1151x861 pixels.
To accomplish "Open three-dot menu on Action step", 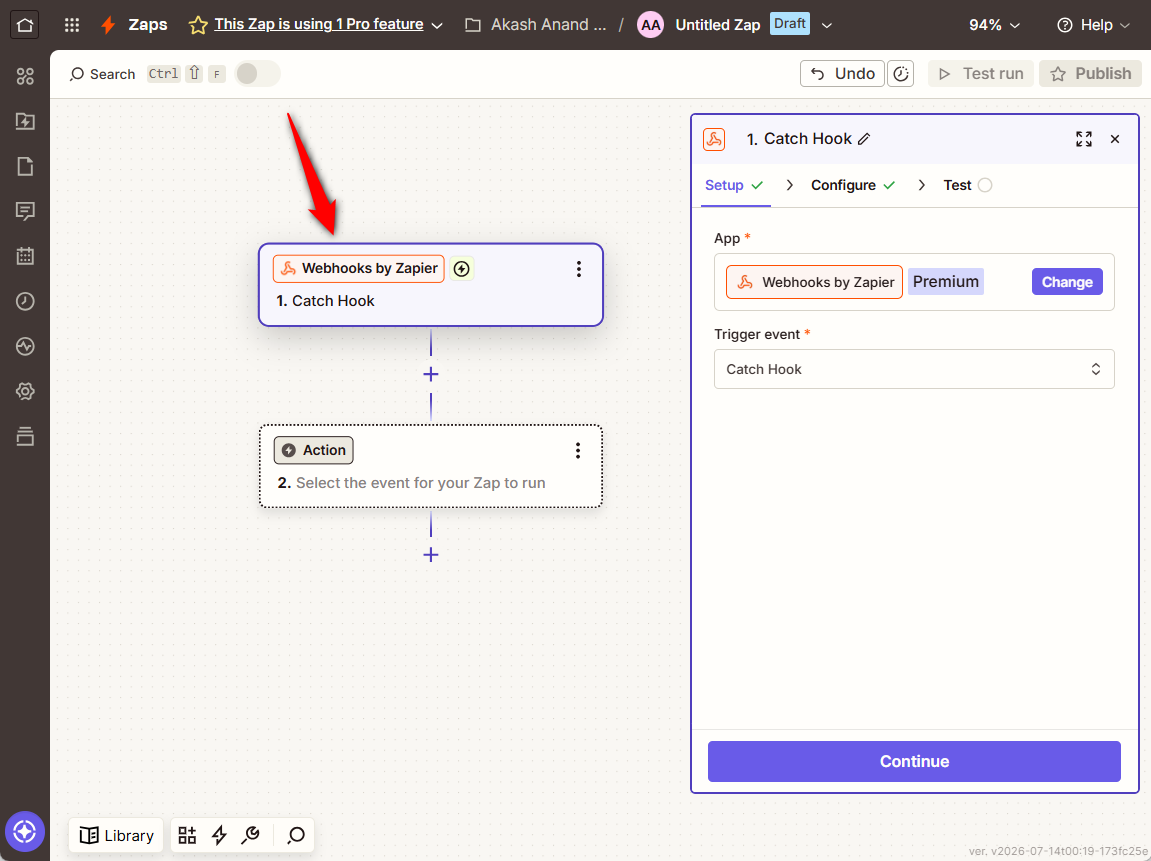I will coord(578,451).
